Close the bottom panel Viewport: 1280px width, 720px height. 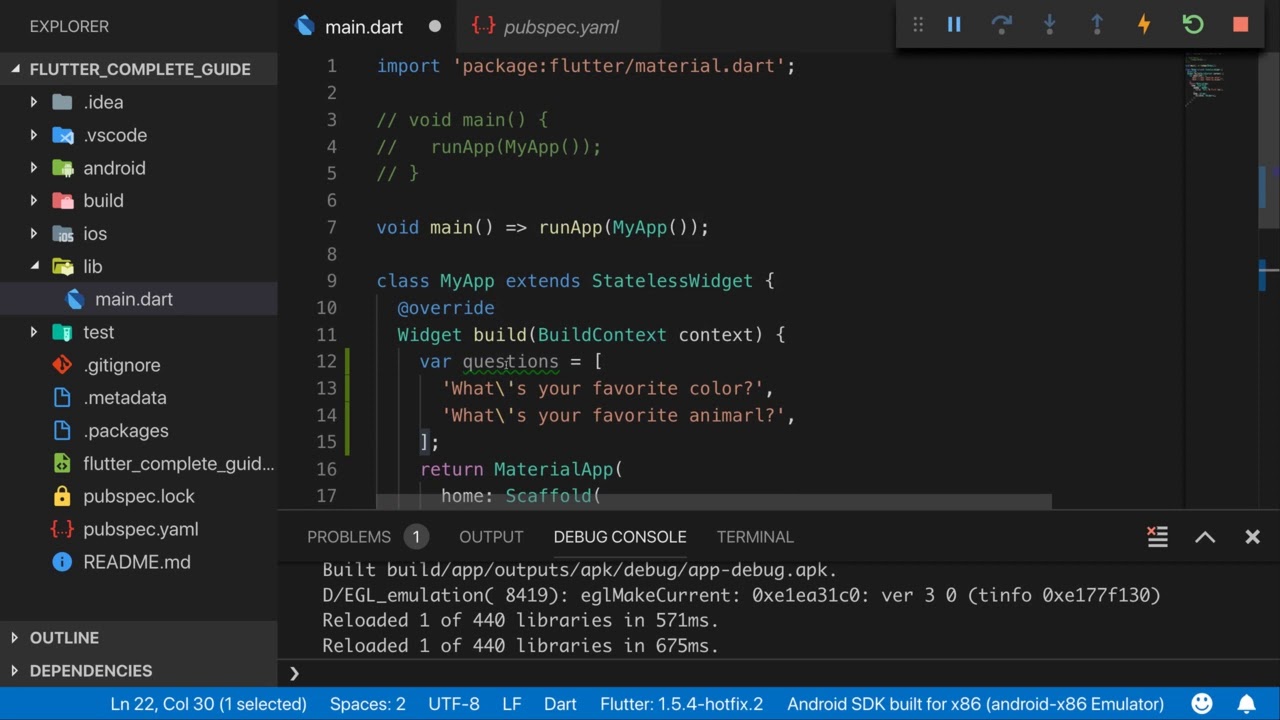pyautogui.click(x=1252, y=537)
